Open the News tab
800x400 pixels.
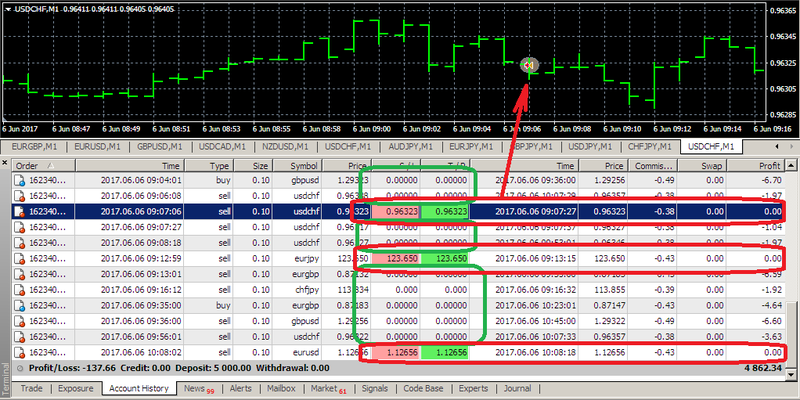[x=199, y=389]
